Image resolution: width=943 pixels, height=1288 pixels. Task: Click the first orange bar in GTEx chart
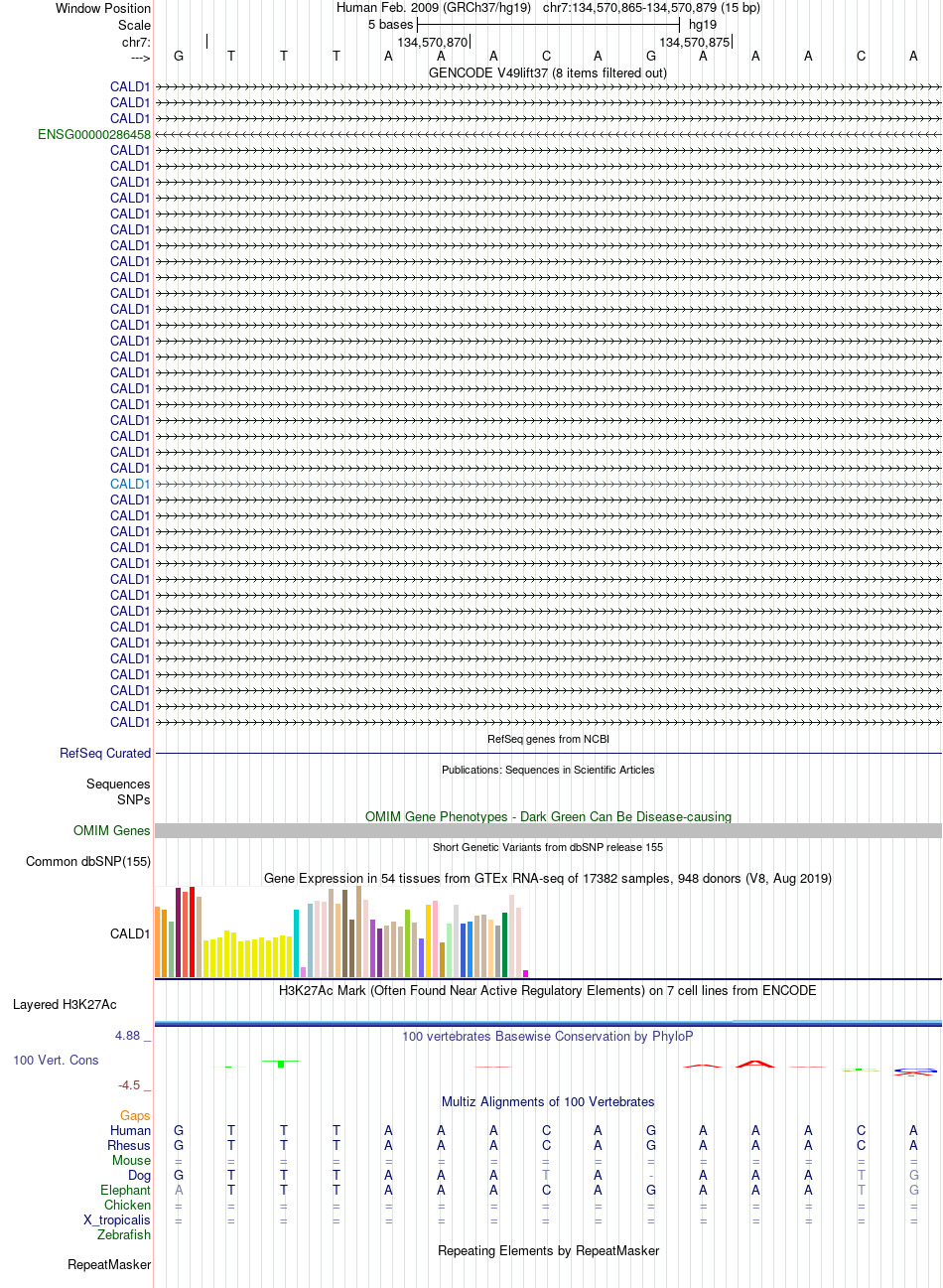point(158,942)
